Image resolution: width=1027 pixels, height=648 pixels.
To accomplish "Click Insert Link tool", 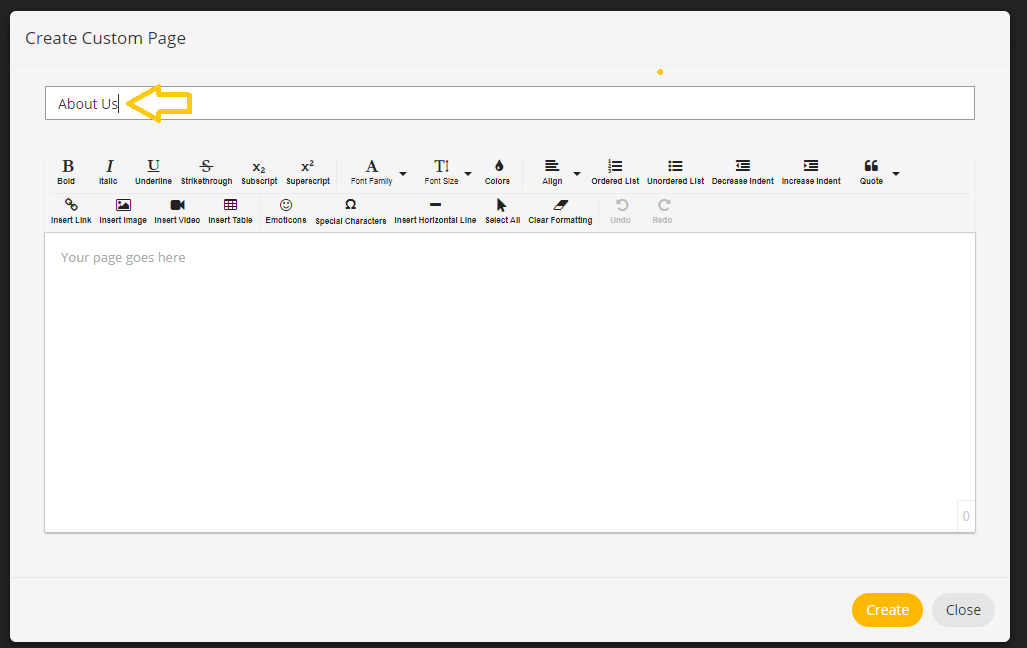I will pyautogui.click(x=71, y=212).
